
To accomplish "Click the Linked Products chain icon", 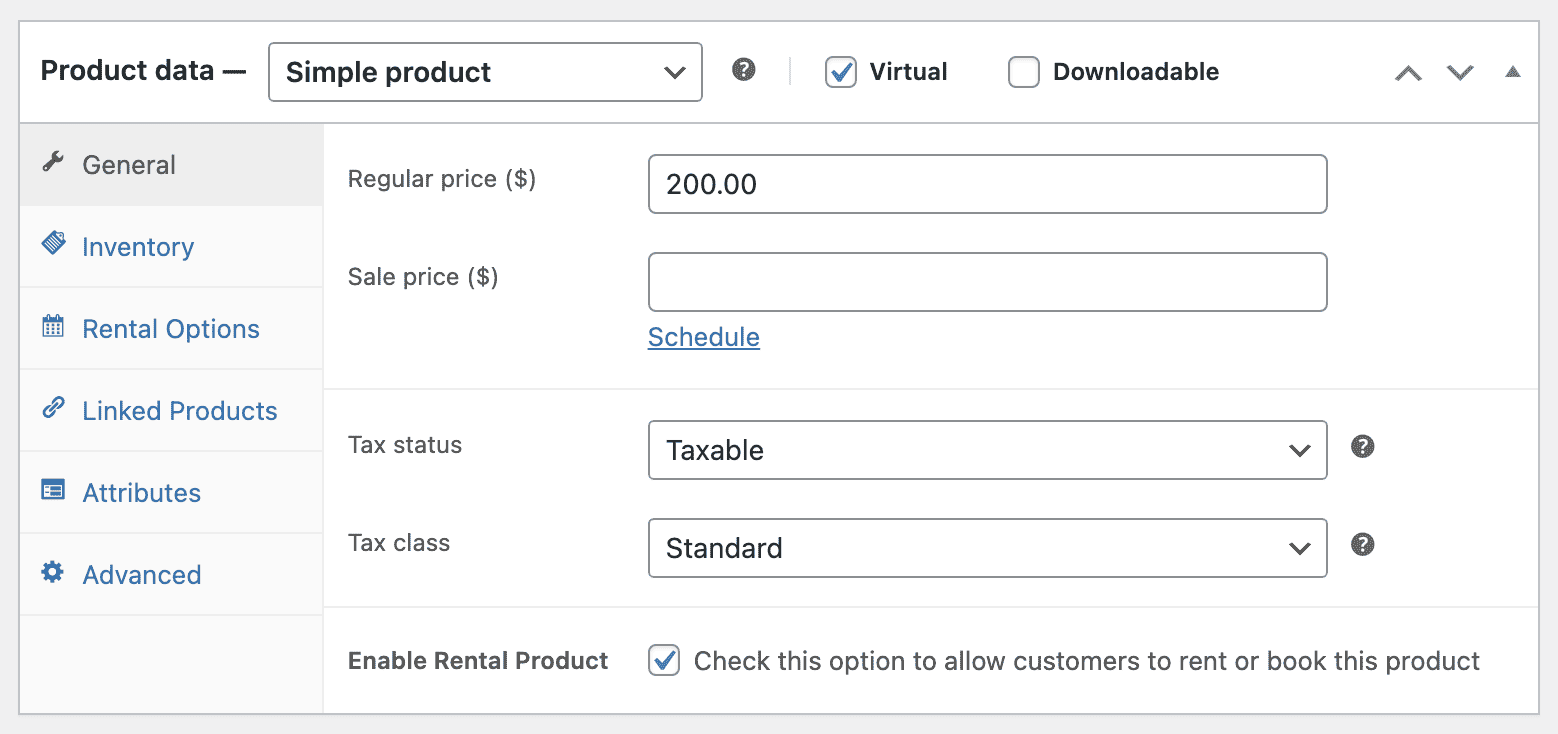I will (x=52, y=409).
